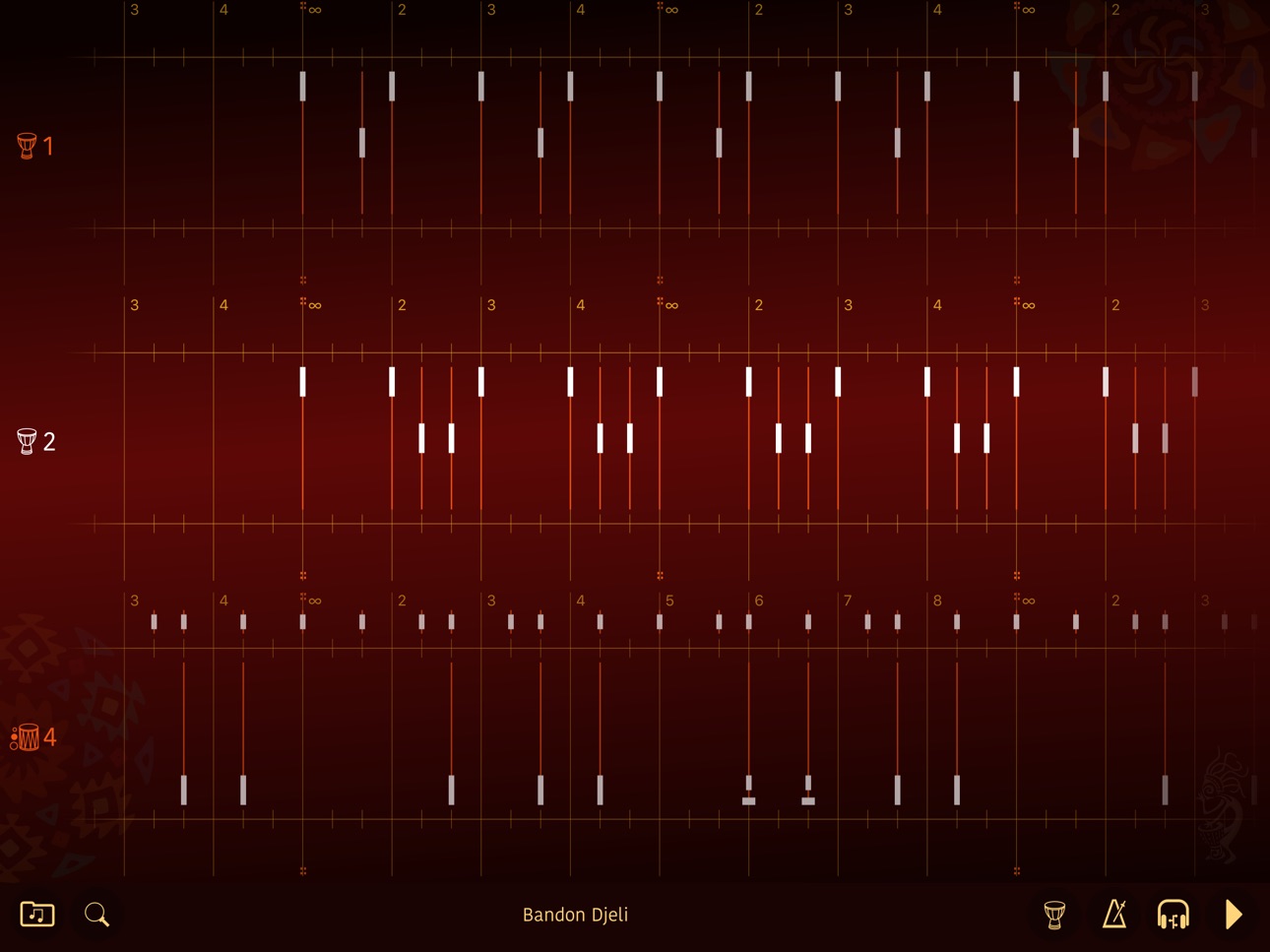Open the song library folder icon
Image resolution: width=1270 pixels, height=952 pixels.
tap(37, 915)
